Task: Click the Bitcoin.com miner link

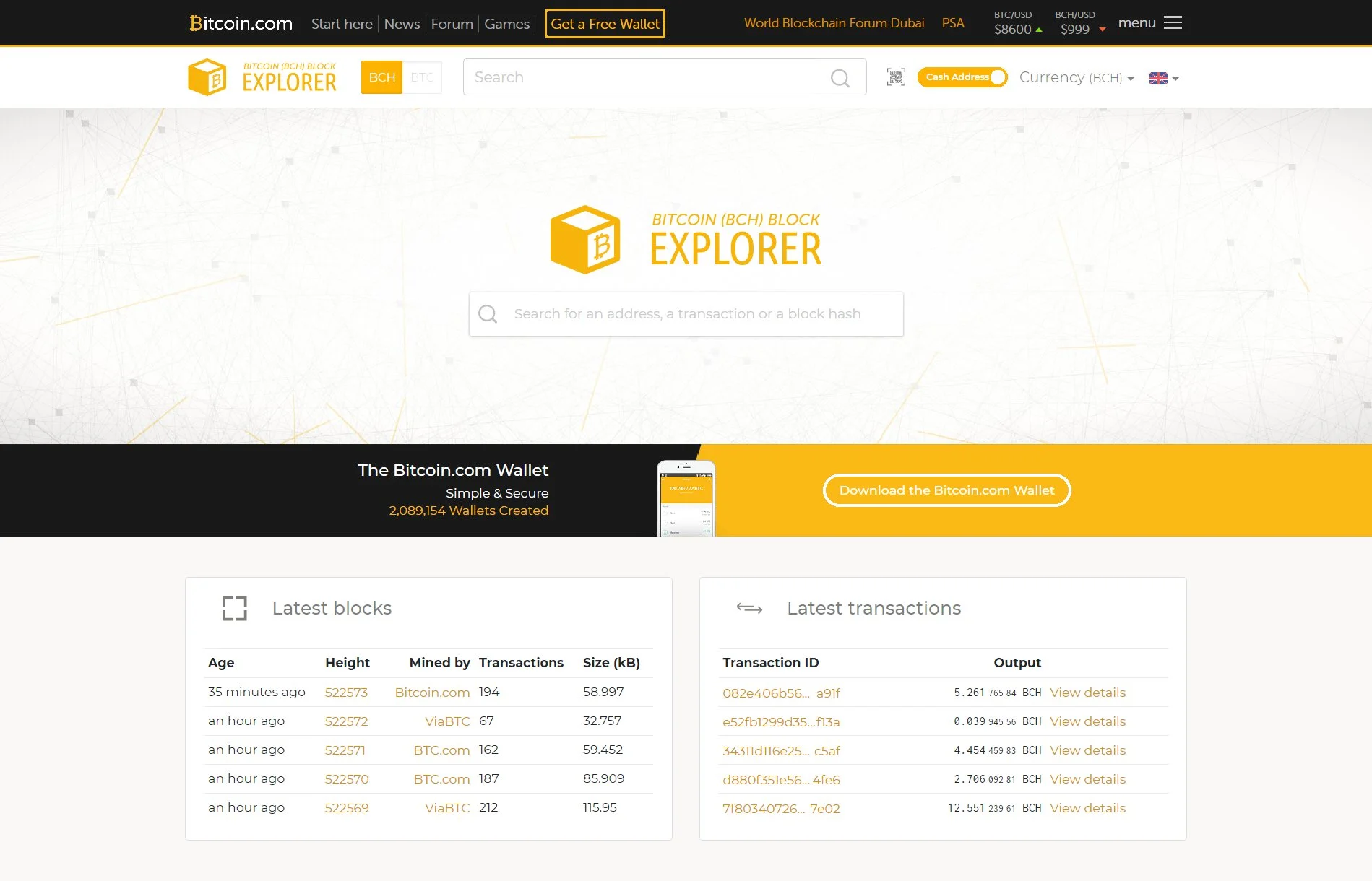Action: 432,693
